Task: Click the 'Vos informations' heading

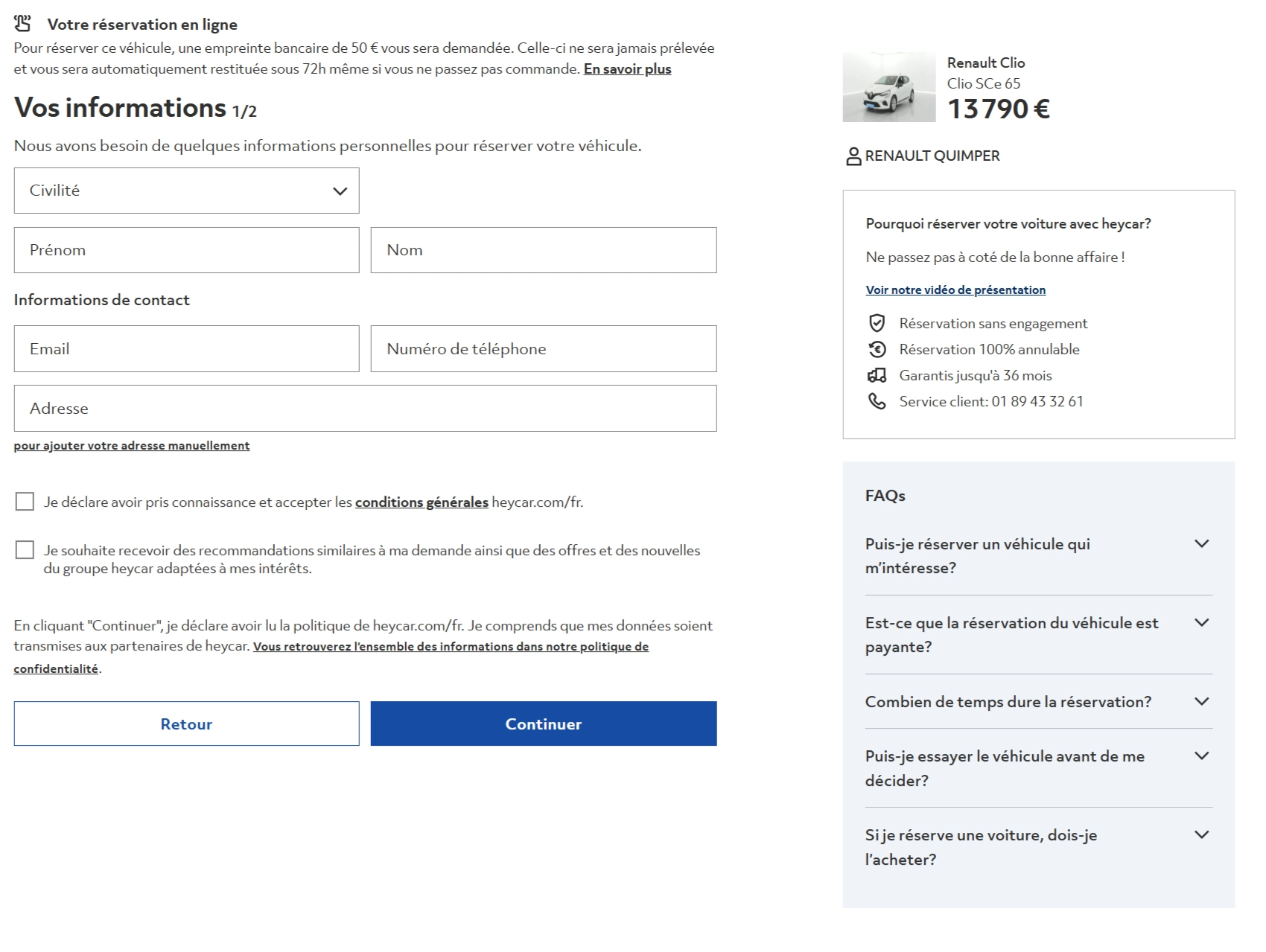Action: point(120,108)
